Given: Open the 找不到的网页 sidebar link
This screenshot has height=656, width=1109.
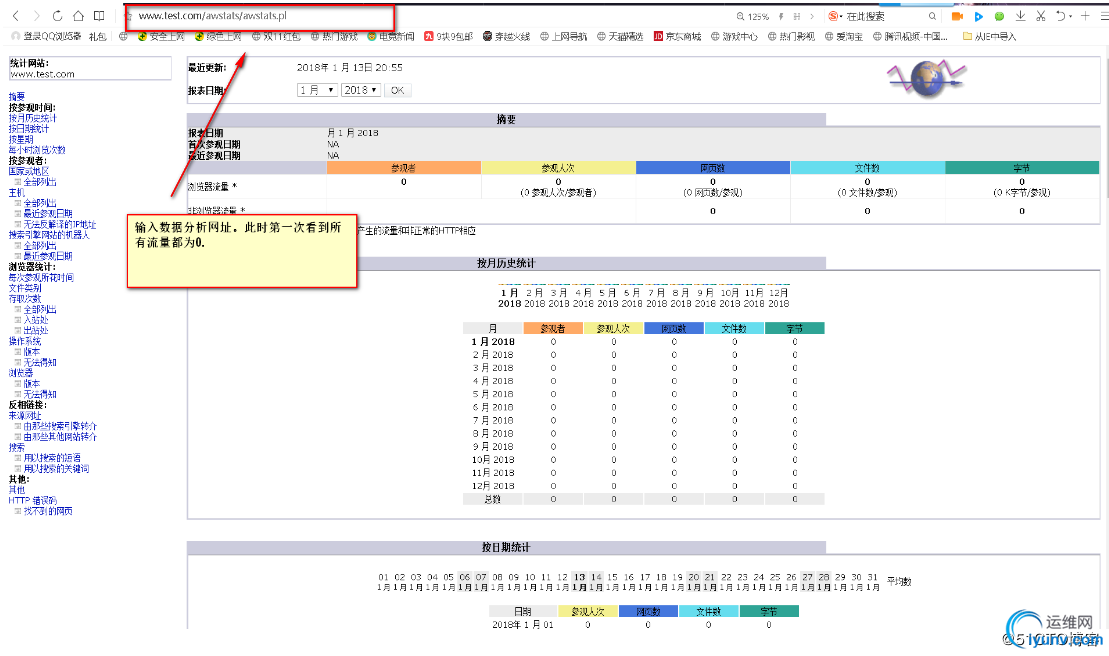Looking at the screenshot, I should [x=47, y=511].
